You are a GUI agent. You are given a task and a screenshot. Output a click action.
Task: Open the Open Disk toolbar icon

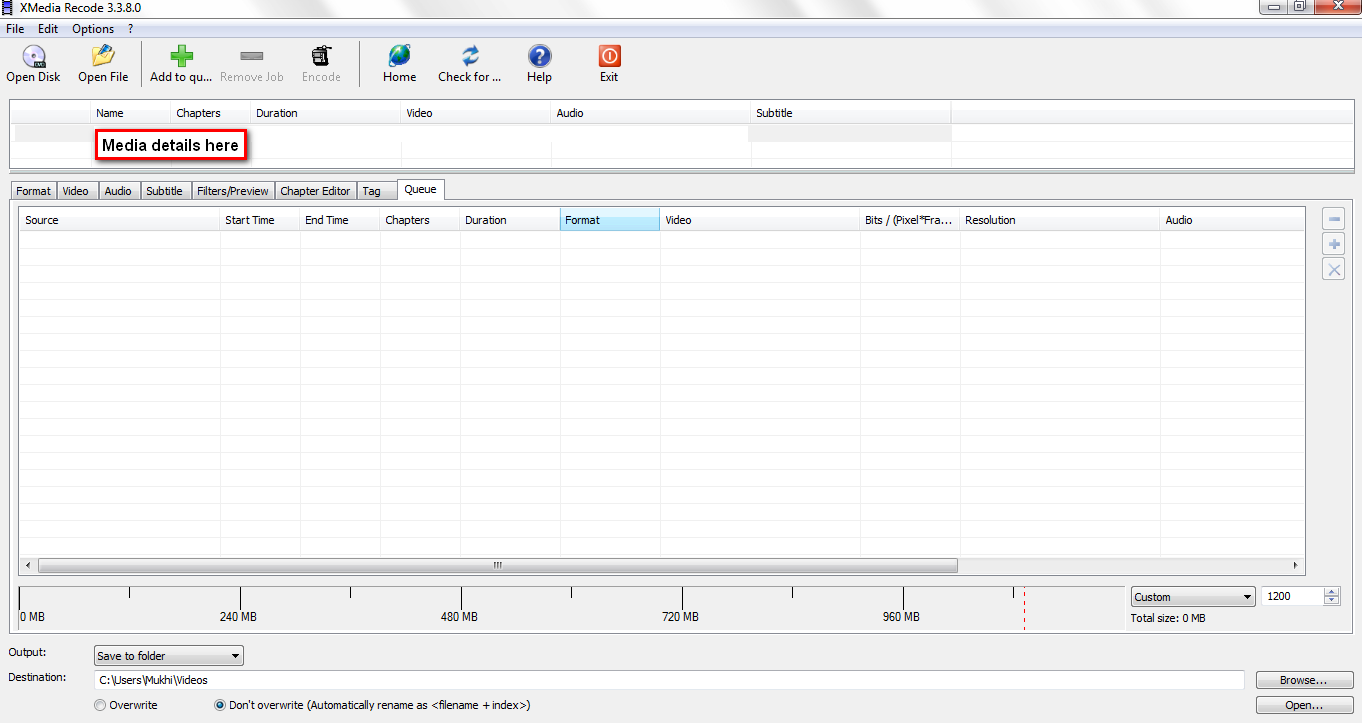point(34,56)
